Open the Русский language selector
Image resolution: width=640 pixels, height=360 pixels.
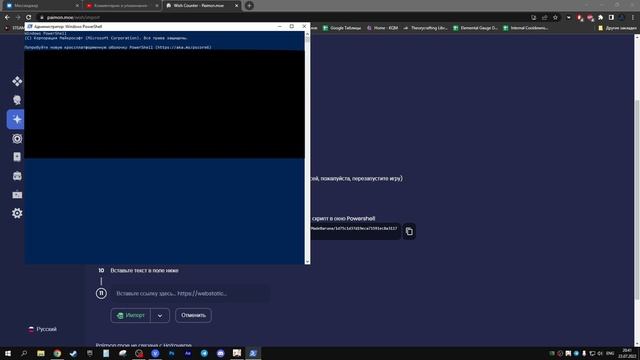click(42, 329)
